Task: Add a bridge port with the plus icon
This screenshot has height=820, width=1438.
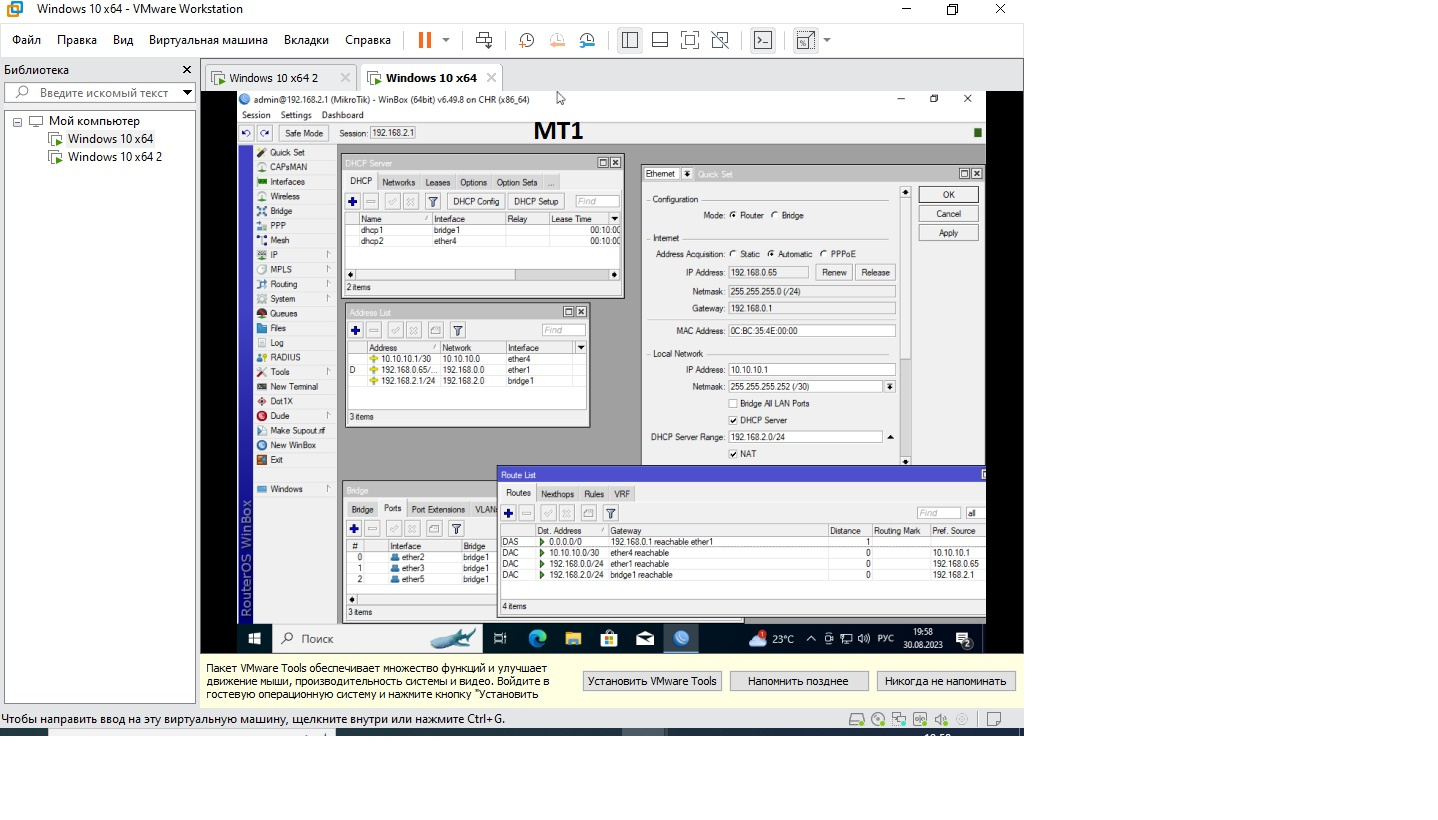Action: pyautogui.click(x=353, y=528)
